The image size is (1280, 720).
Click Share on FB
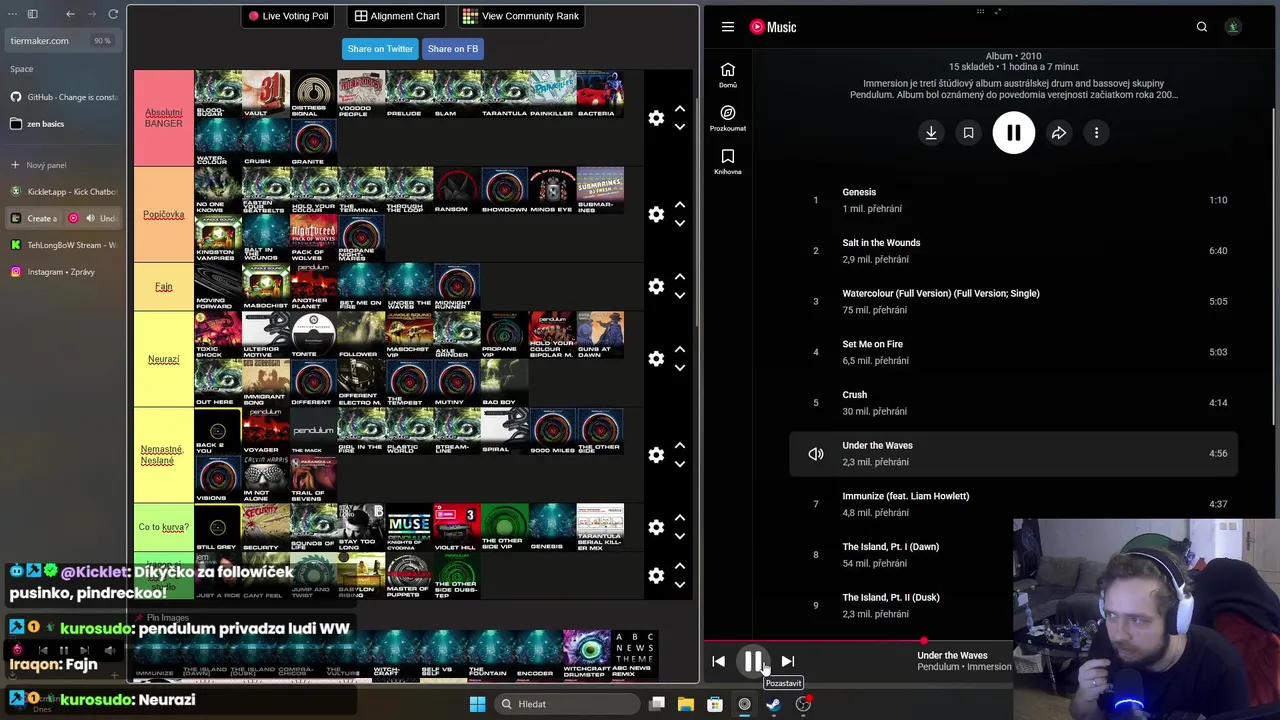(x=453, y=49)
